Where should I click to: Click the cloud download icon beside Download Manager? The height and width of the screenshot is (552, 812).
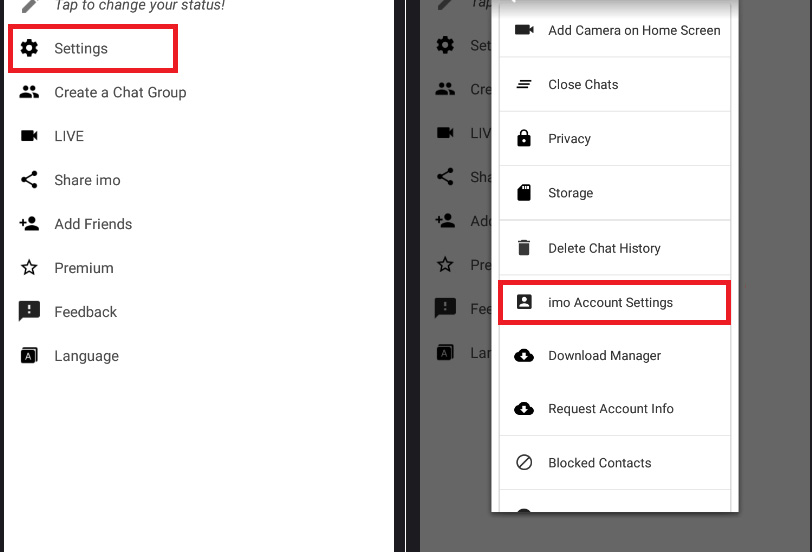[524, 355]
